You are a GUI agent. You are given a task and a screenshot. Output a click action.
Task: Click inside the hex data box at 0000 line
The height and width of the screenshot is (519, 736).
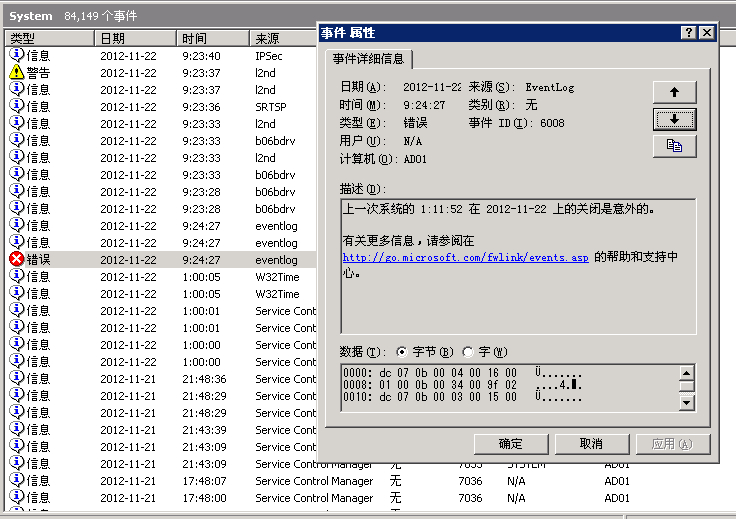pos(462,373)
